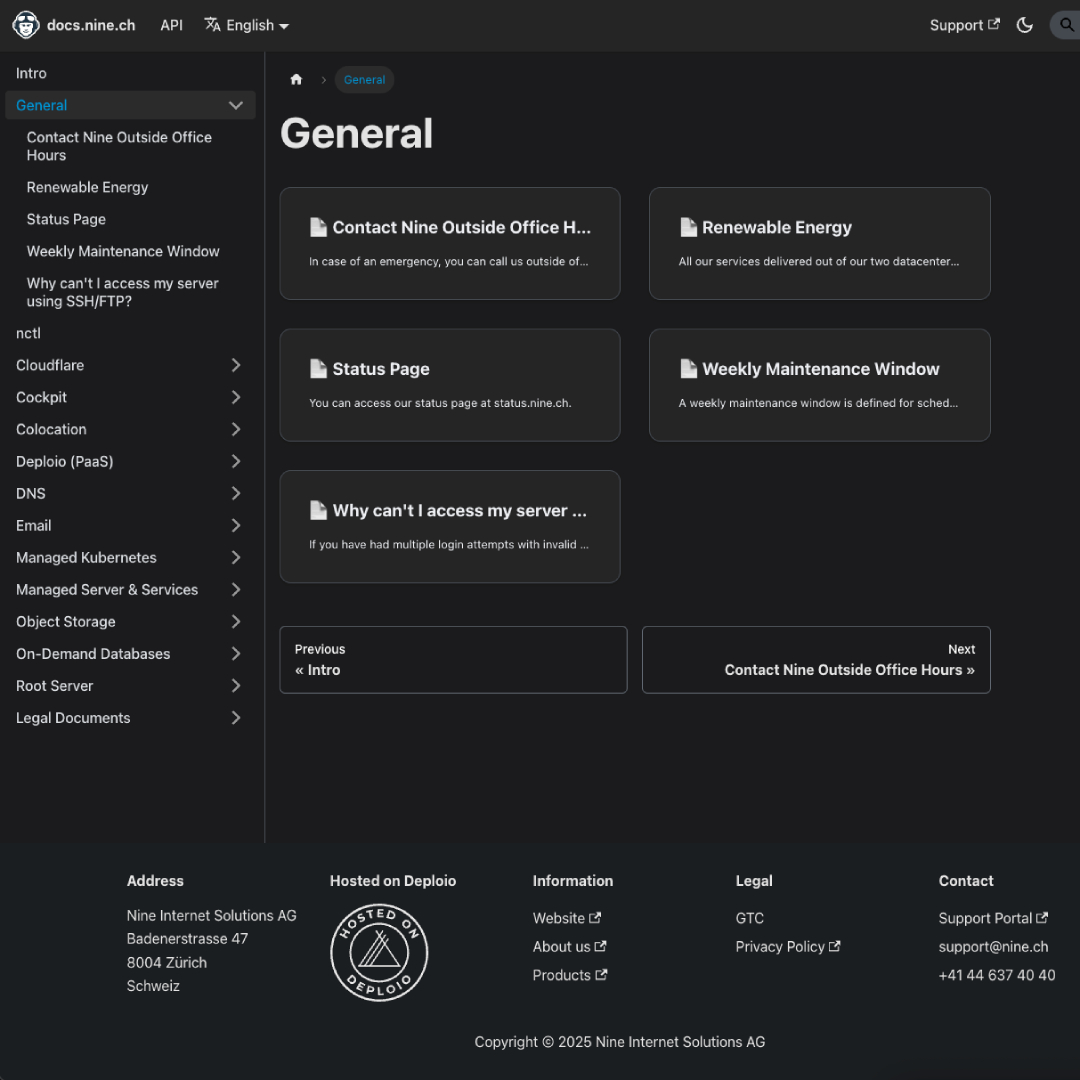This screenshot has width=1080, height=1080.
Task: Click external link icon beside About us
Action: coord(601,946)
